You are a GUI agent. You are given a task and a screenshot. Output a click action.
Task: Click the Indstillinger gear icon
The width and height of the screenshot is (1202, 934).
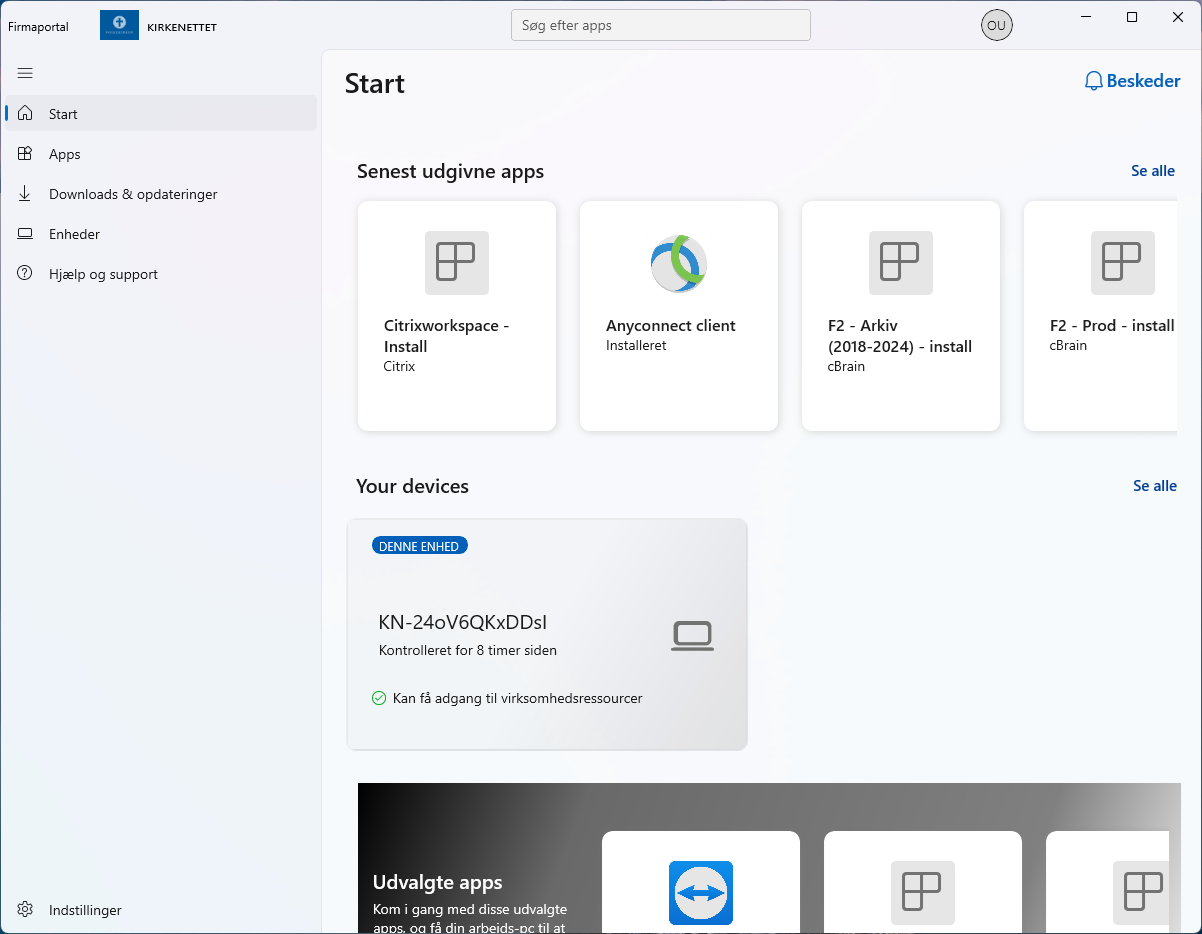click(x=25, y=910)
